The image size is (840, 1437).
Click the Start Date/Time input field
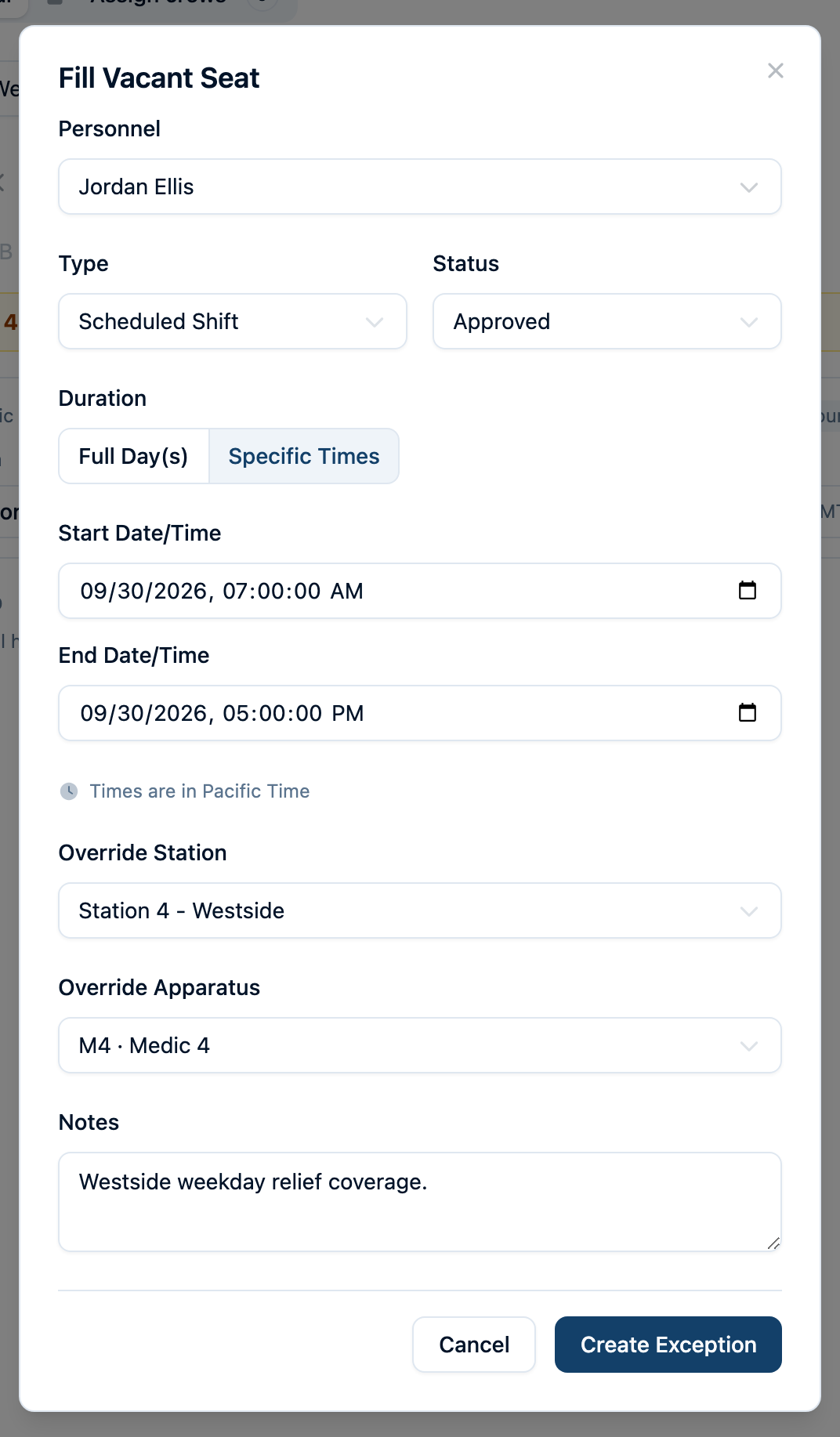pos(420,591)
